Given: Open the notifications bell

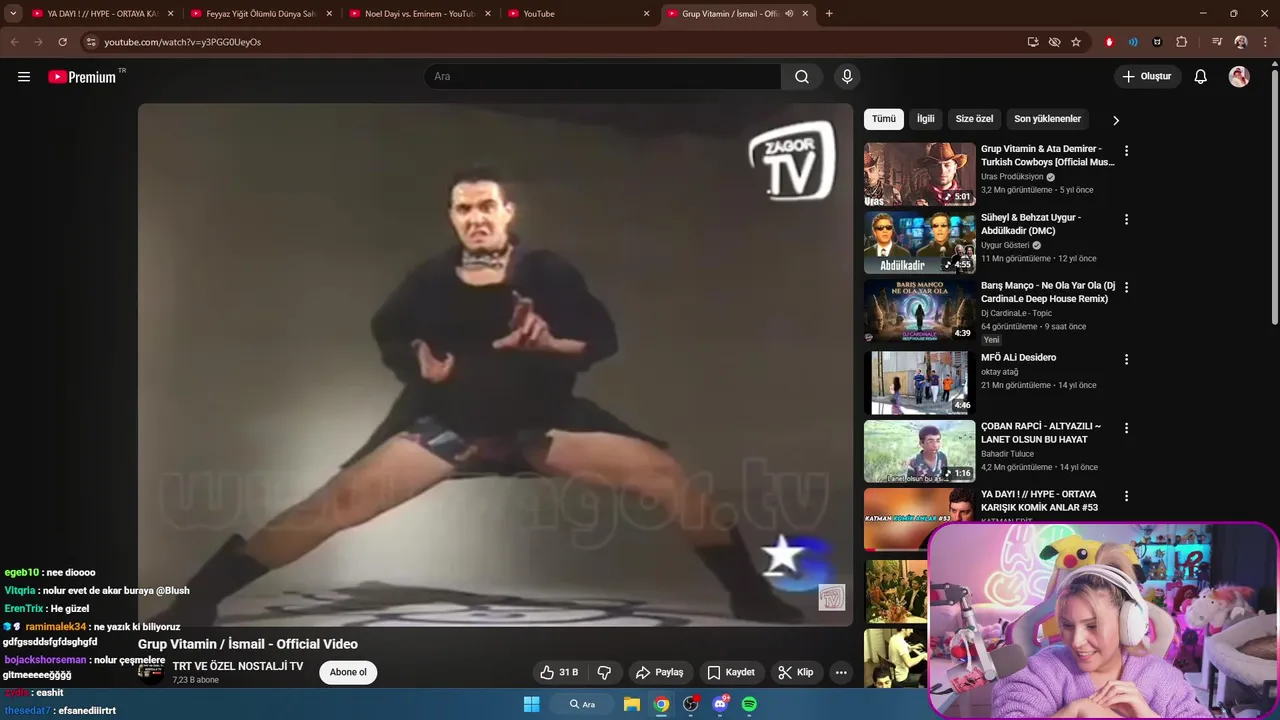Looking at the screenshot, I should (x=1201, y=77).
